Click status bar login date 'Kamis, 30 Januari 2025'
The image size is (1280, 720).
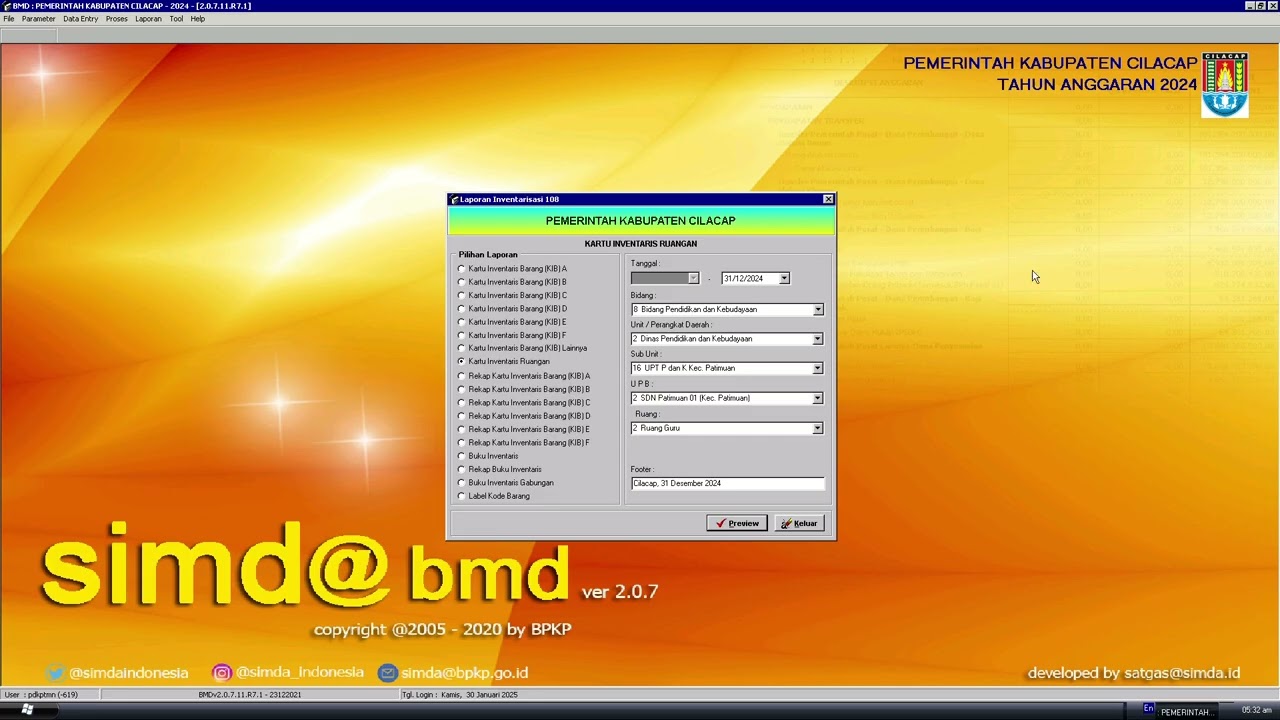click(x=479, y=694)
